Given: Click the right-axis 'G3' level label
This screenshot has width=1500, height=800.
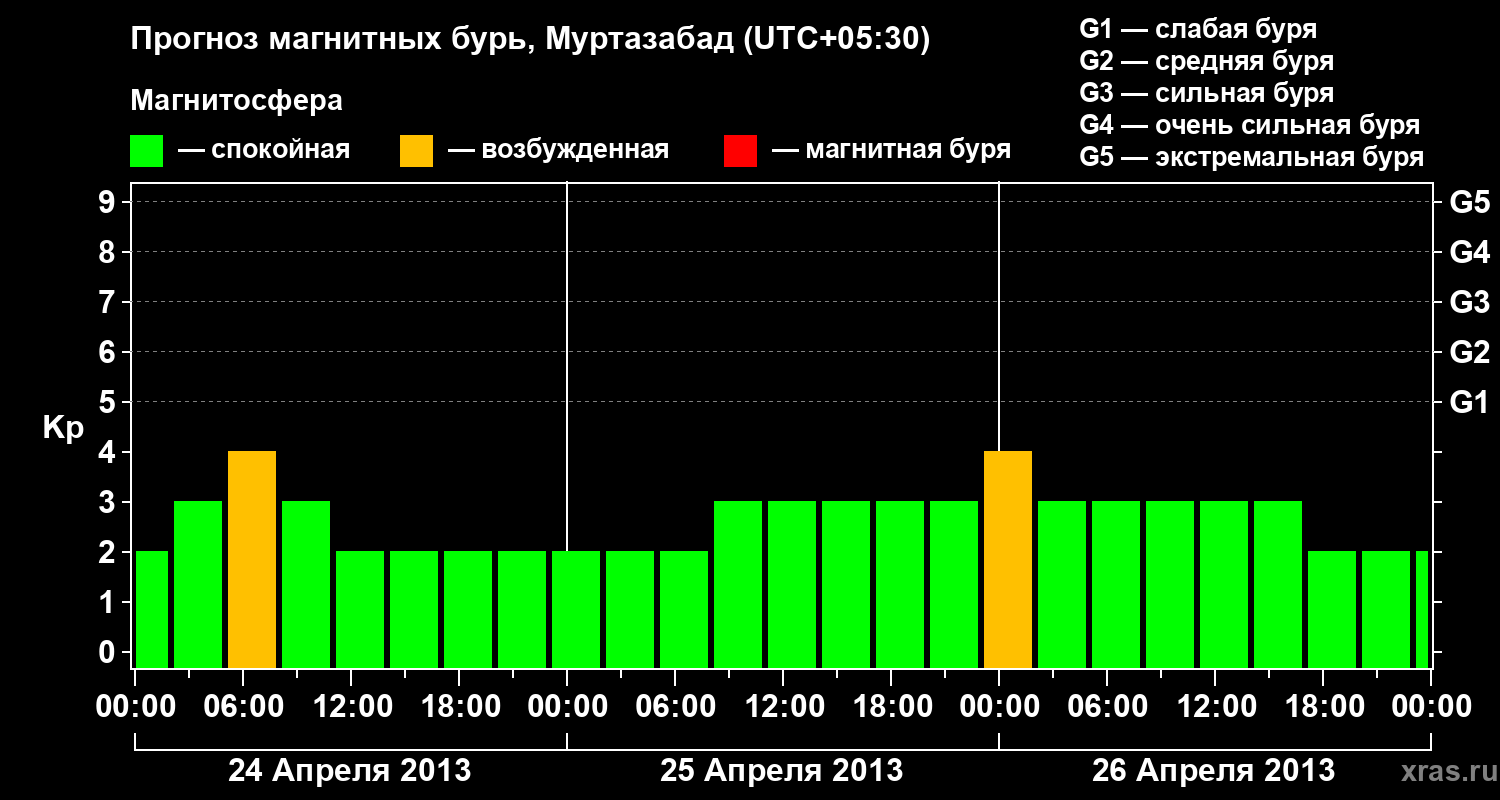Looking at the screenshot, I should (x=1470, y=302).
